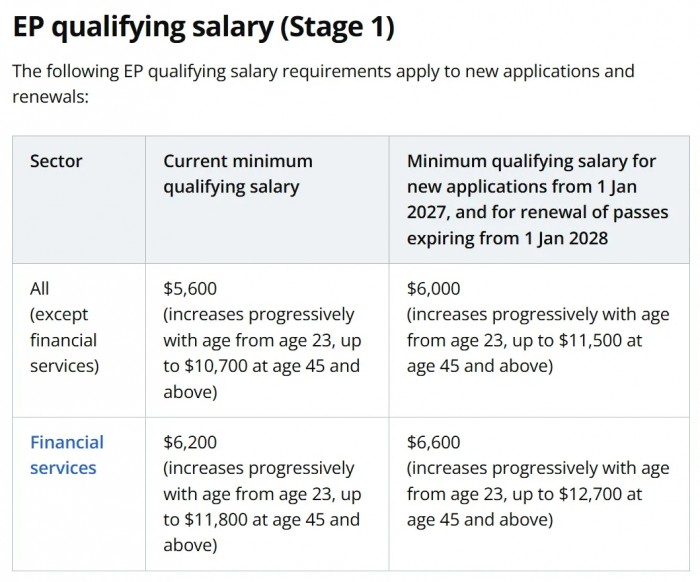Click 'expiring from 1 Jan 2028' header text
The height and width of the screenshot is (582, 700).
(x=507, y=238)
